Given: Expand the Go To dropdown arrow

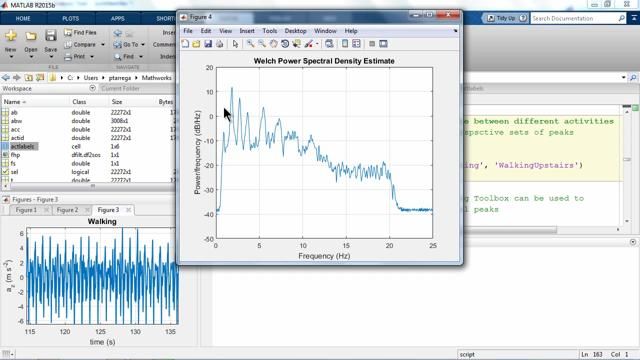Looking at the screenshot, I should pos(143,44).
